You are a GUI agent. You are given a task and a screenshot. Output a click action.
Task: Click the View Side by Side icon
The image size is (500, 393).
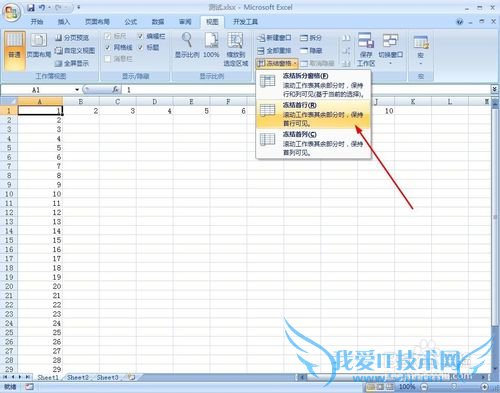pos(346,38)
